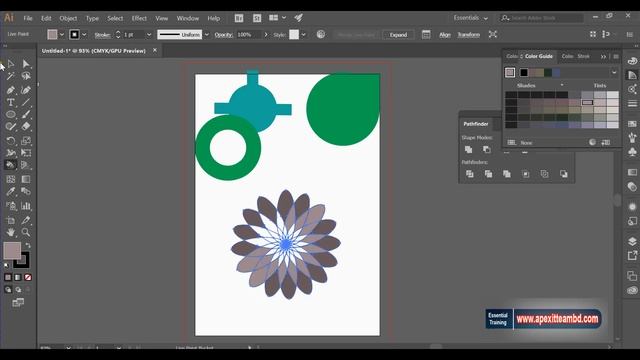Select the Hand tool
Screen dimensions: 640x360
coord(11,232)
